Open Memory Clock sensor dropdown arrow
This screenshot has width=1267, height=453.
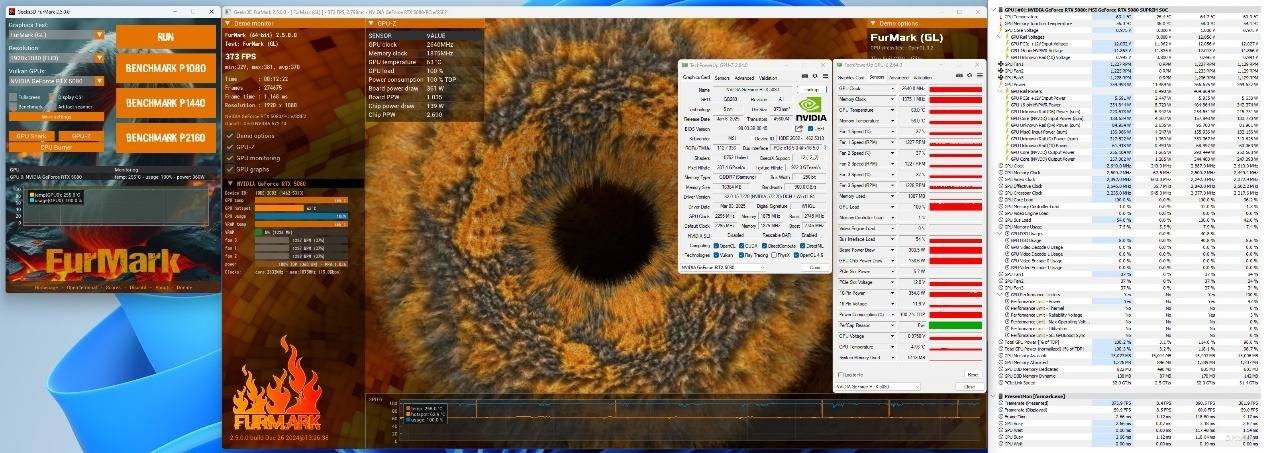(x=894, y=99)
